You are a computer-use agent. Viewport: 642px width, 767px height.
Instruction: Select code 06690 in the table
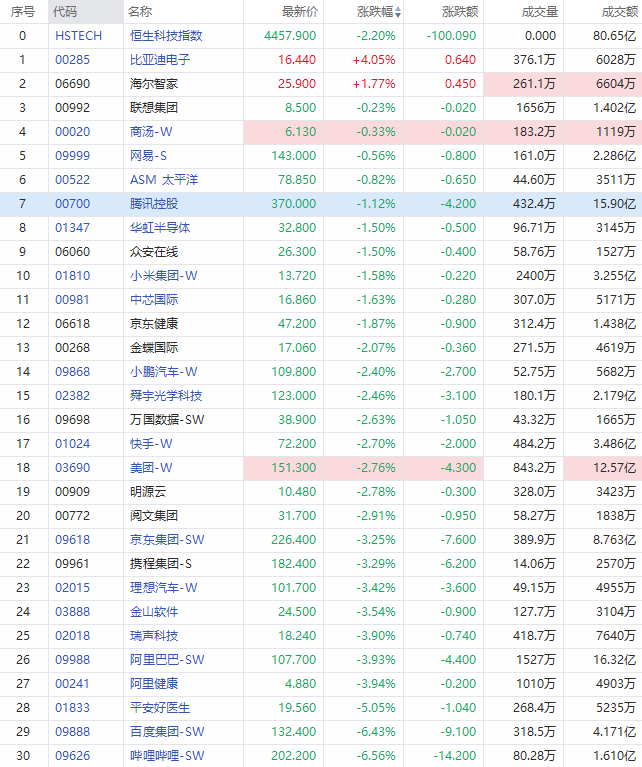click(72, 84)
